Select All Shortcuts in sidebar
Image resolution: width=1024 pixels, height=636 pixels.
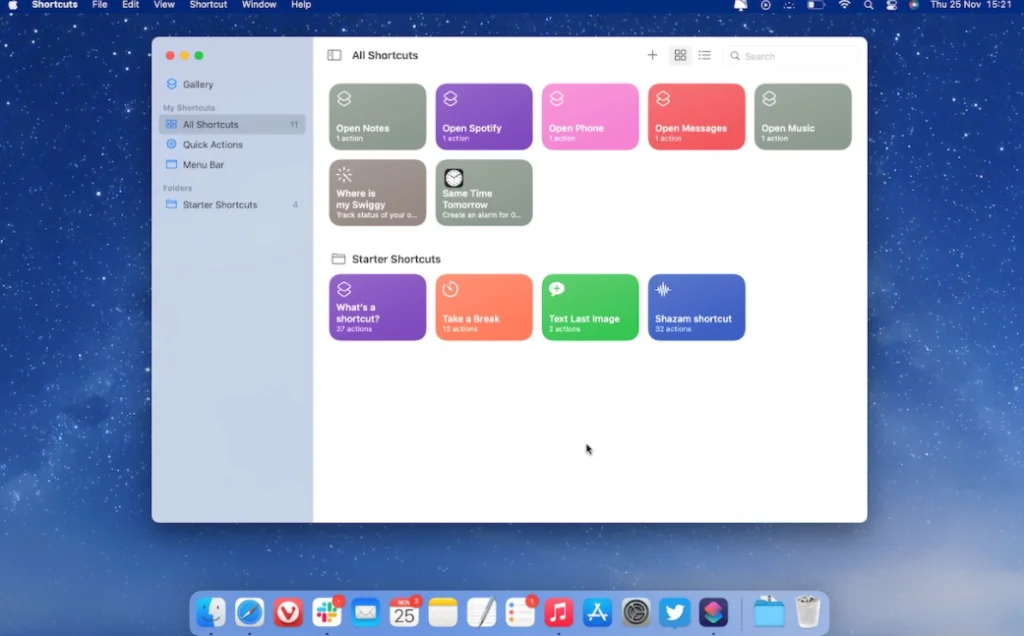(232, 124)
